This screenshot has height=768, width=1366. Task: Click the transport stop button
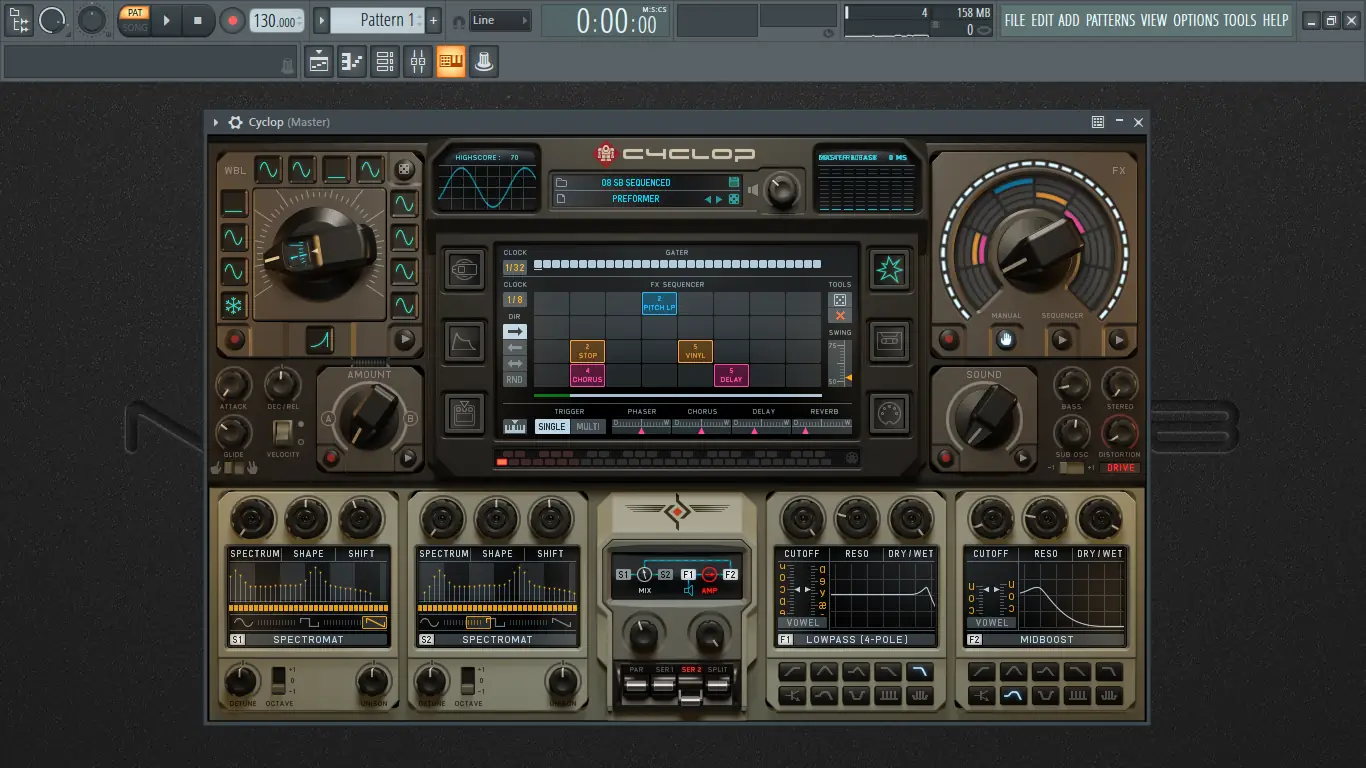198,20
